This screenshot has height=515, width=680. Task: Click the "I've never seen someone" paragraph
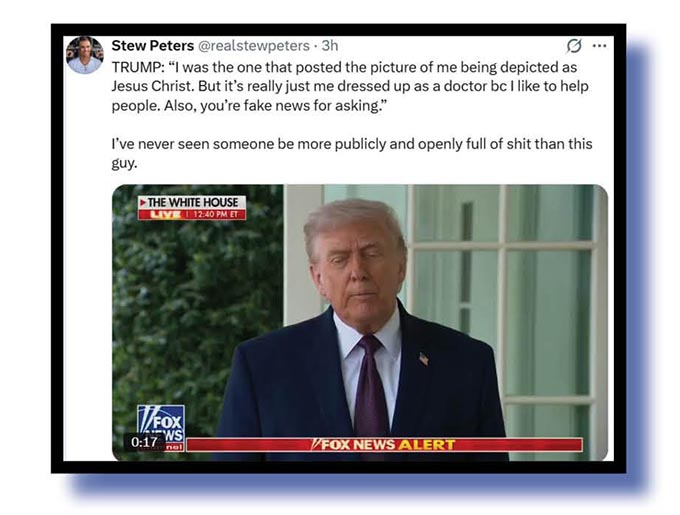coord(352,153)
